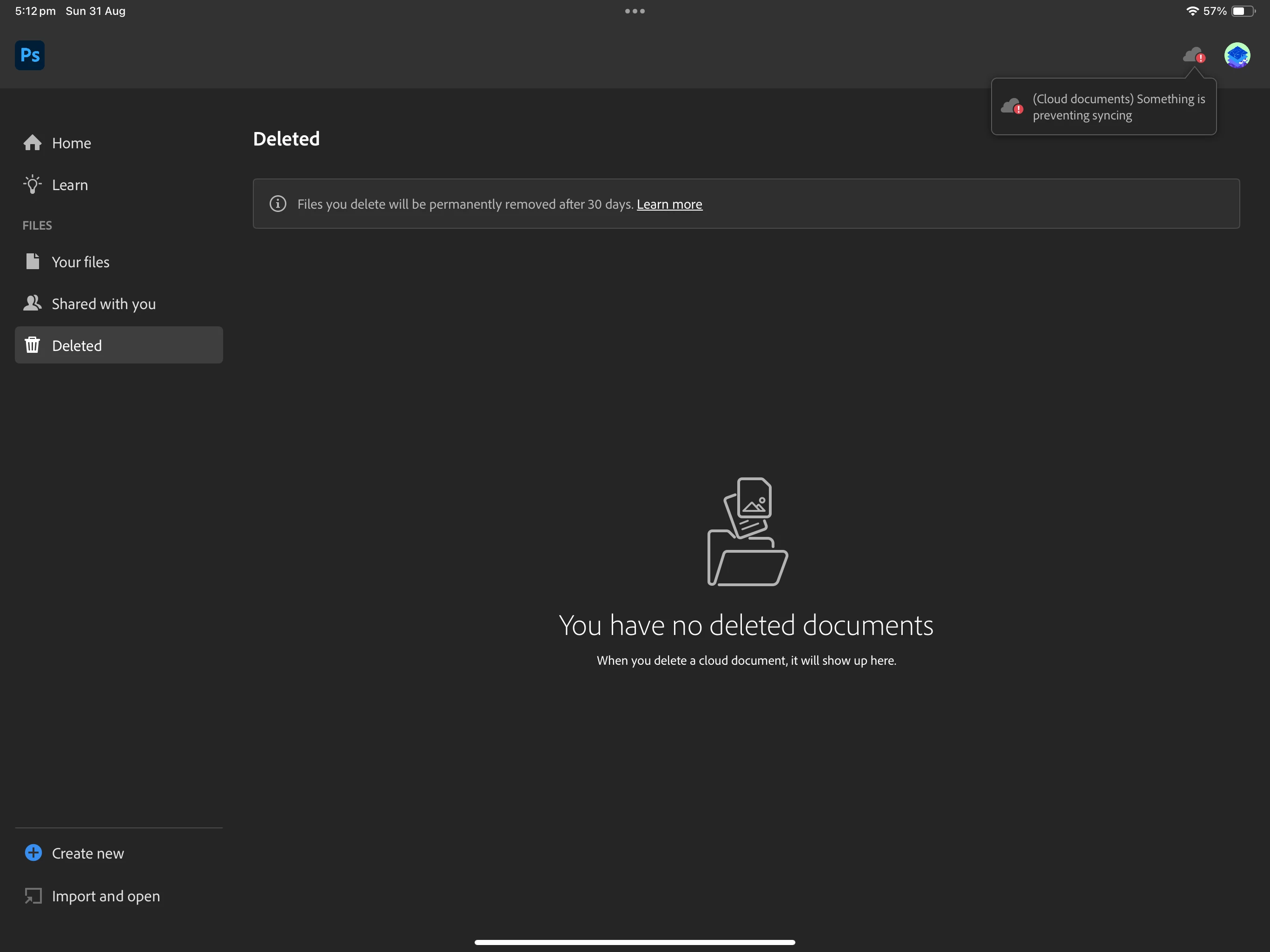Click the Shared with you people icon
Viewport: 1270px width, 952px height.
click(x=33, y=303)
